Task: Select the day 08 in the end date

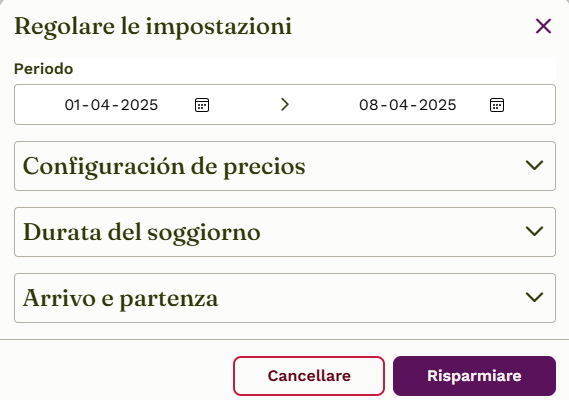Action: [369, 105]
